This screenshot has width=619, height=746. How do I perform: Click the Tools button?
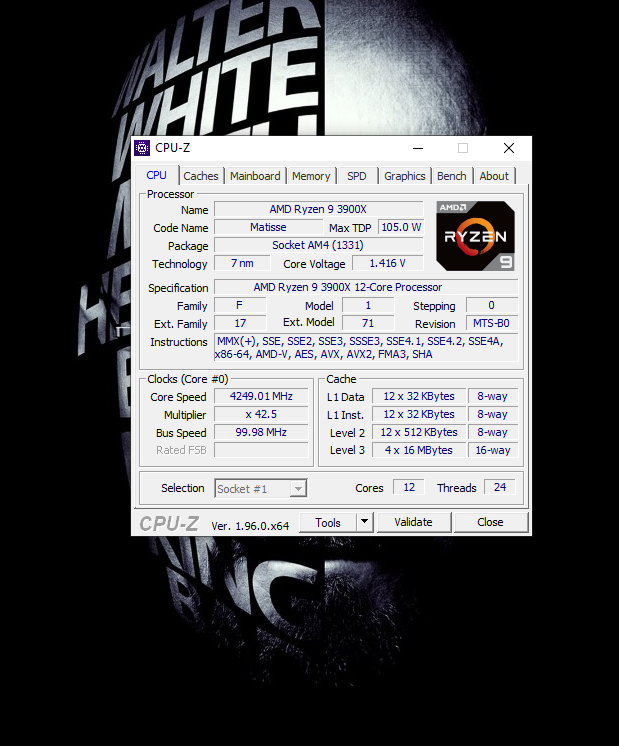[327, 522]
